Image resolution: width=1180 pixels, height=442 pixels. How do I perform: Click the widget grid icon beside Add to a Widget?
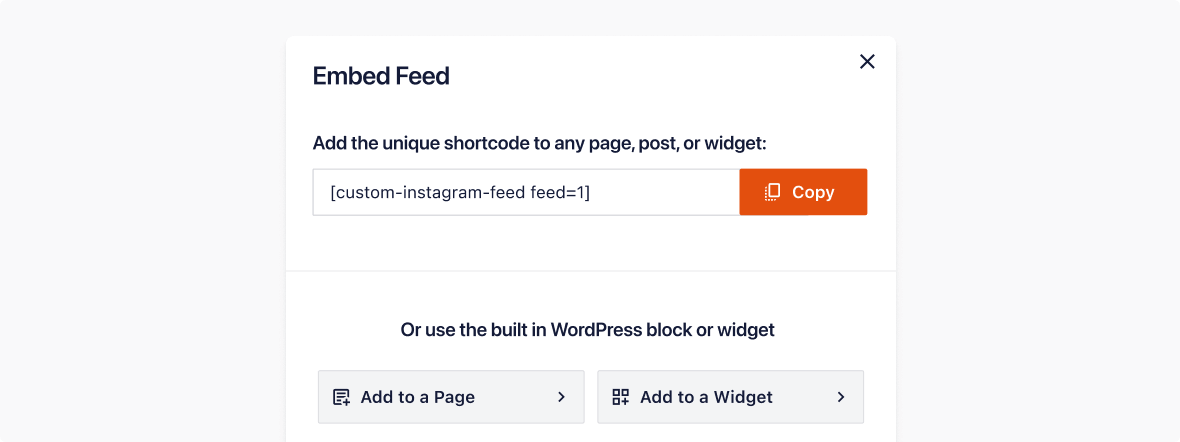pyautogui.click(x=621, y=397)
